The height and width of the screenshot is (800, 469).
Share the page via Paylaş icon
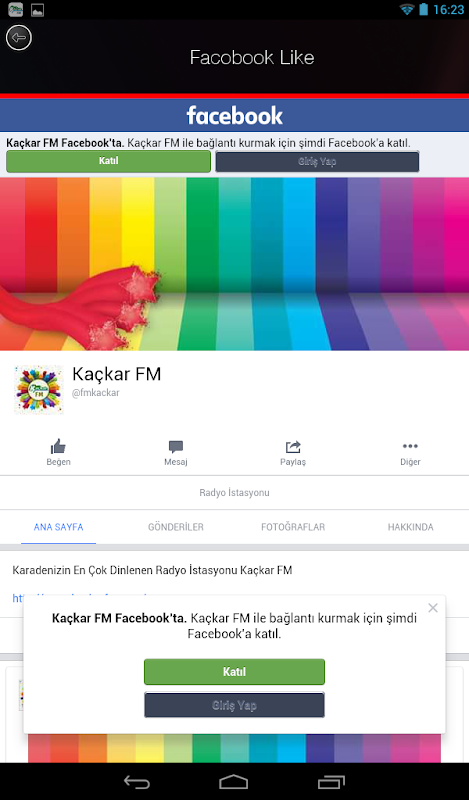(x=293, y=447)
